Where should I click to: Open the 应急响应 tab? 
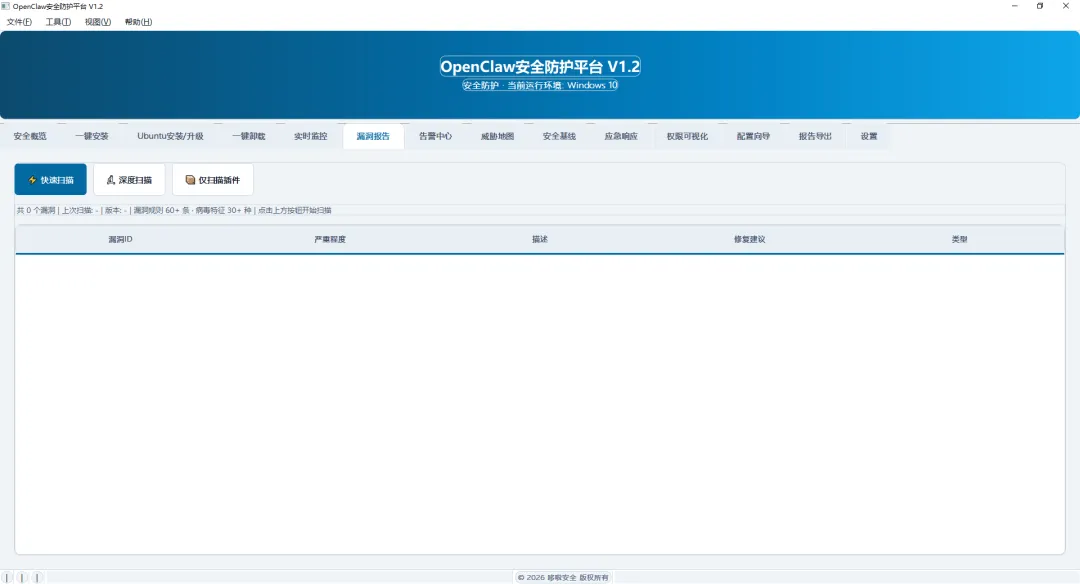[x=621, y=136]
